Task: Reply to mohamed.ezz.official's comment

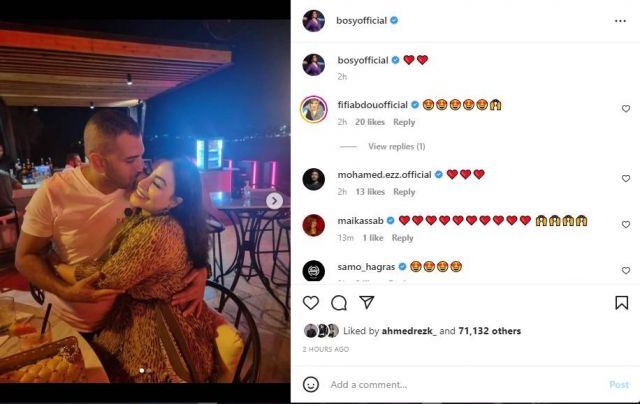Action: point(404,192)
